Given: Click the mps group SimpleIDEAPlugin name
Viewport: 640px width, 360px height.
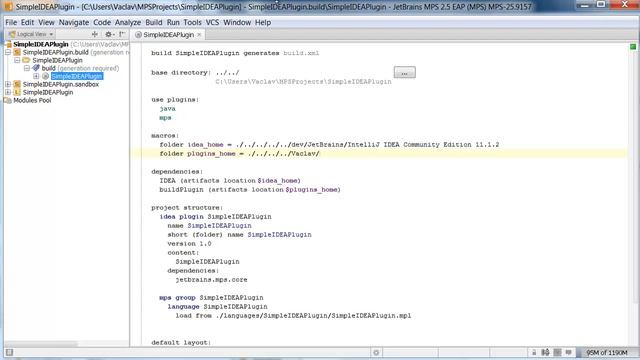Looking at the screenshot, I should (231, 298).
